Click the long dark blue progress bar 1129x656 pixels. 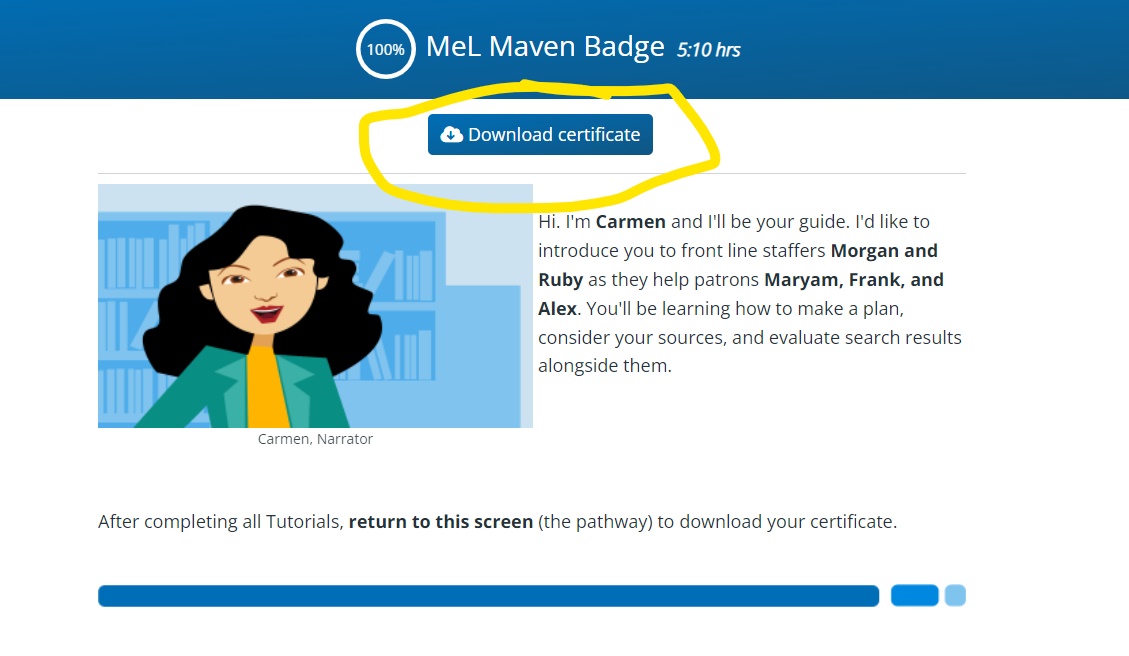coord(488,596)
